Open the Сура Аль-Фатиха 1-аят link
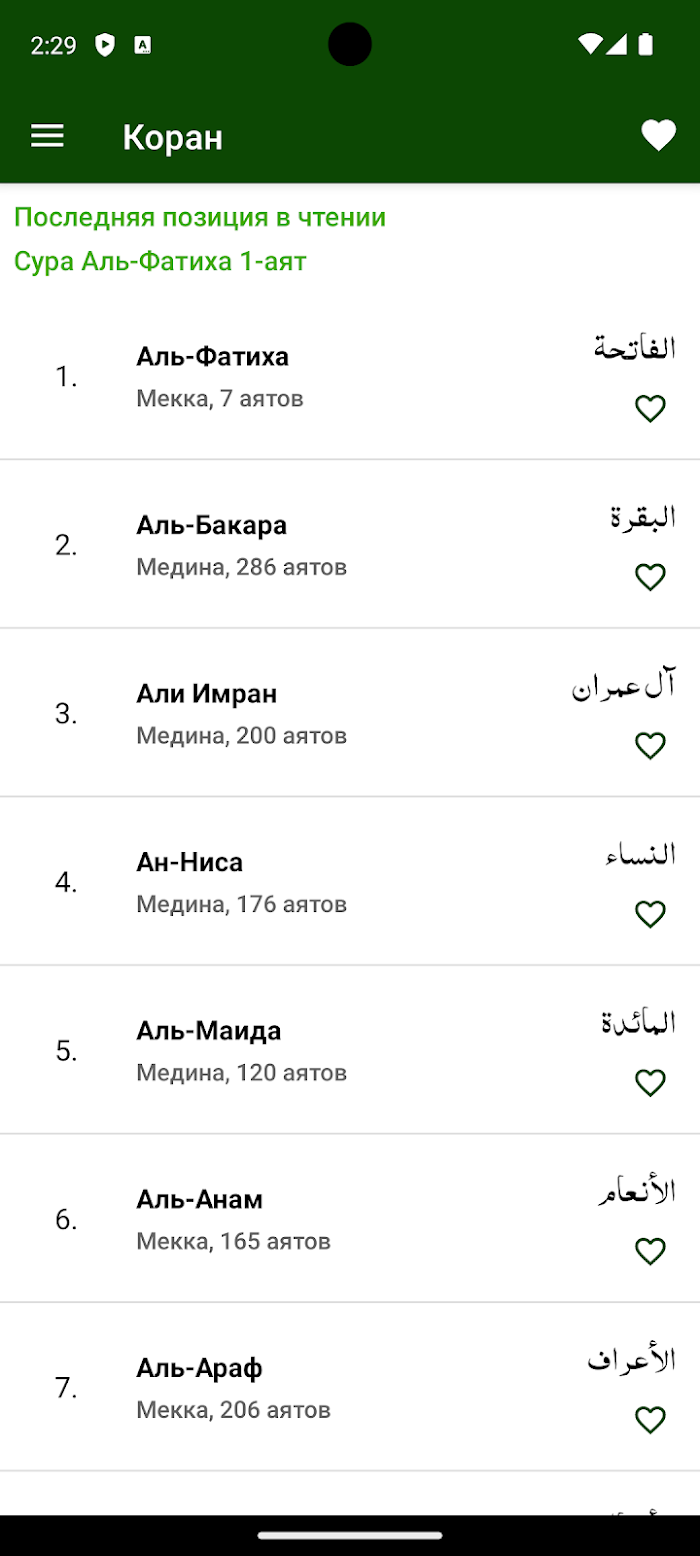 (x=160, y=261)
